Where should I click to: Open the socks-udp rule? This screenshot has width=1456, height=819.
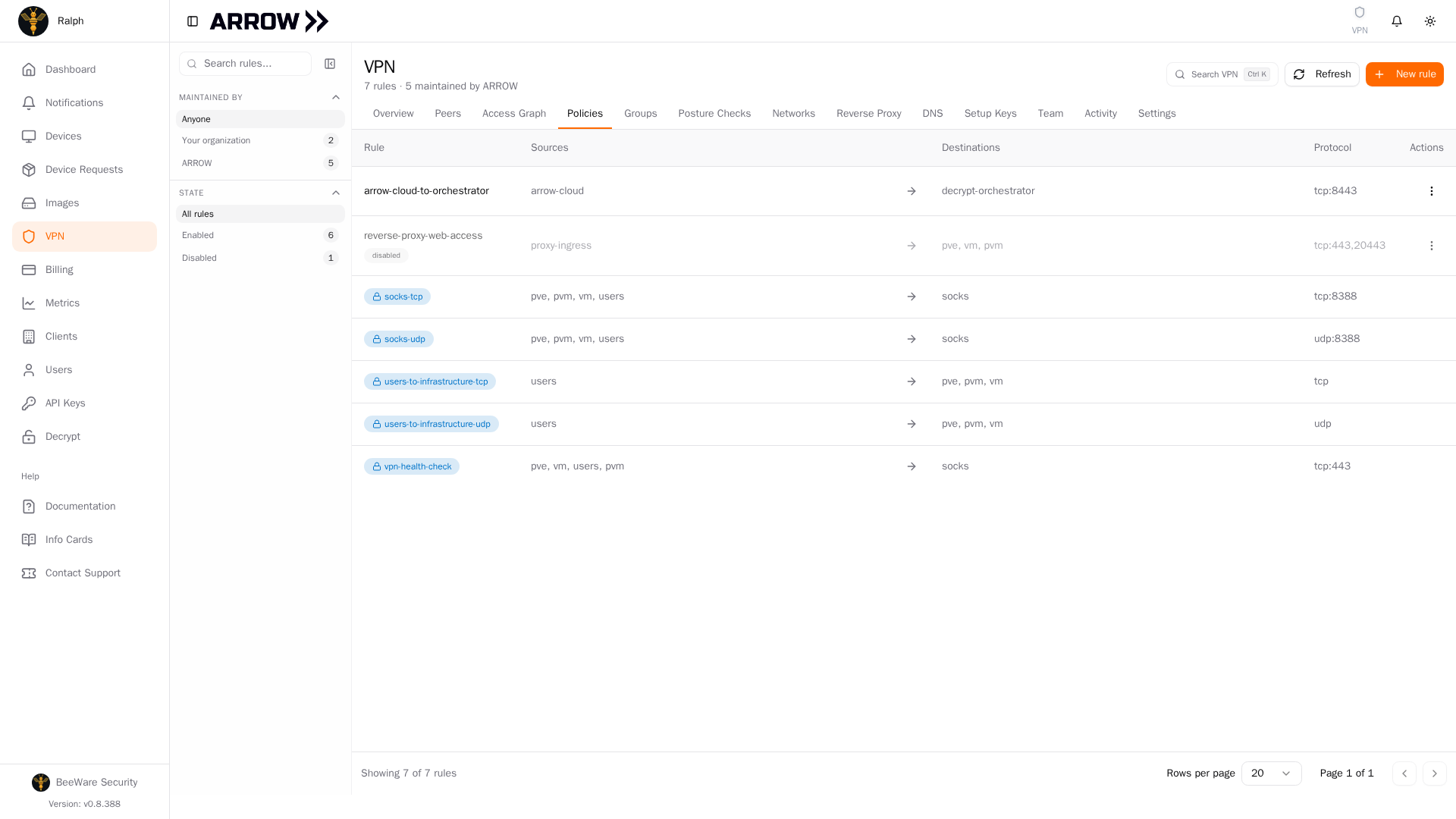[399, 339]
